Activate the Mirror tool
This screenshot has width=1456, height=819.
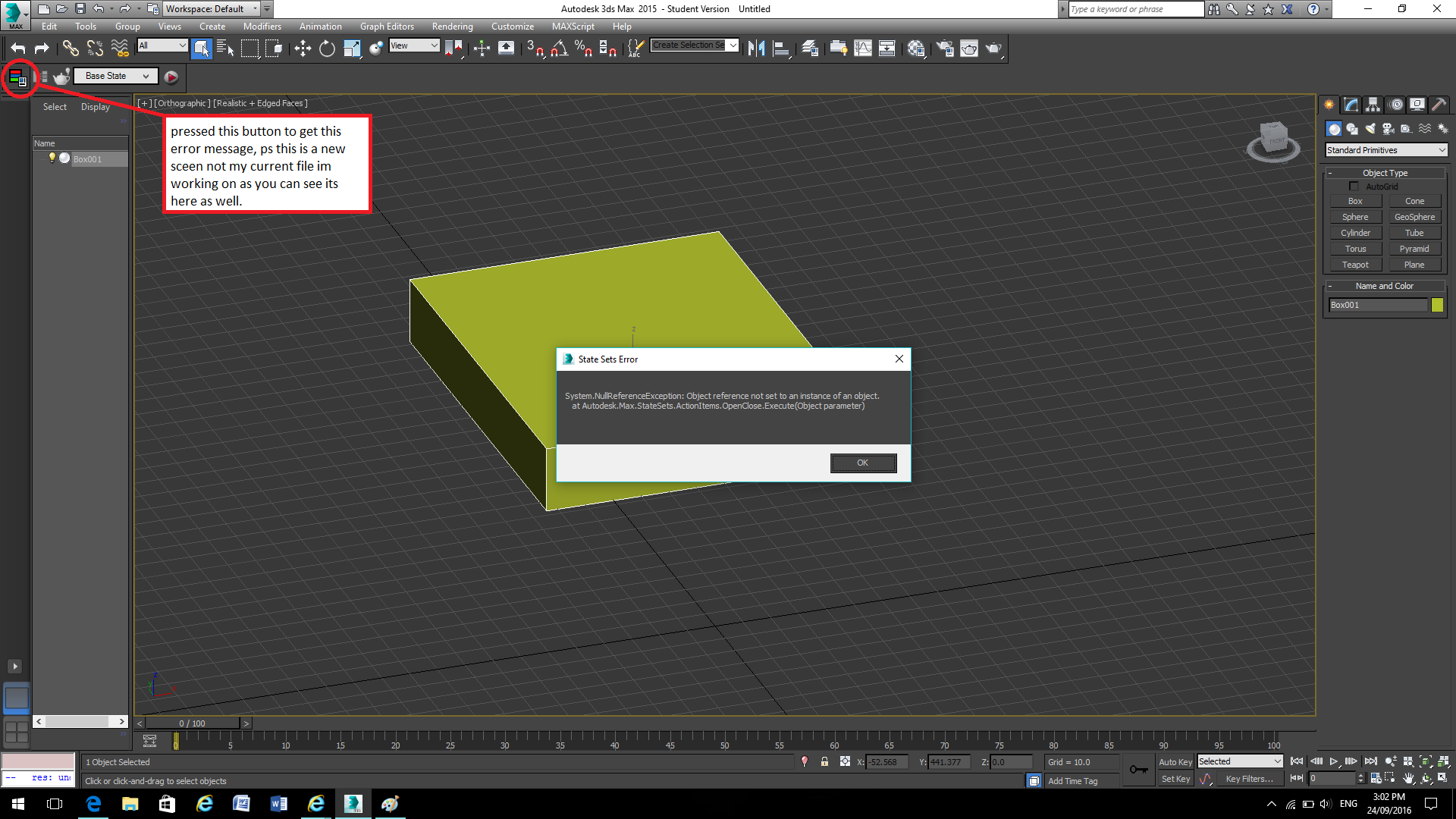(x=755, y=48)
